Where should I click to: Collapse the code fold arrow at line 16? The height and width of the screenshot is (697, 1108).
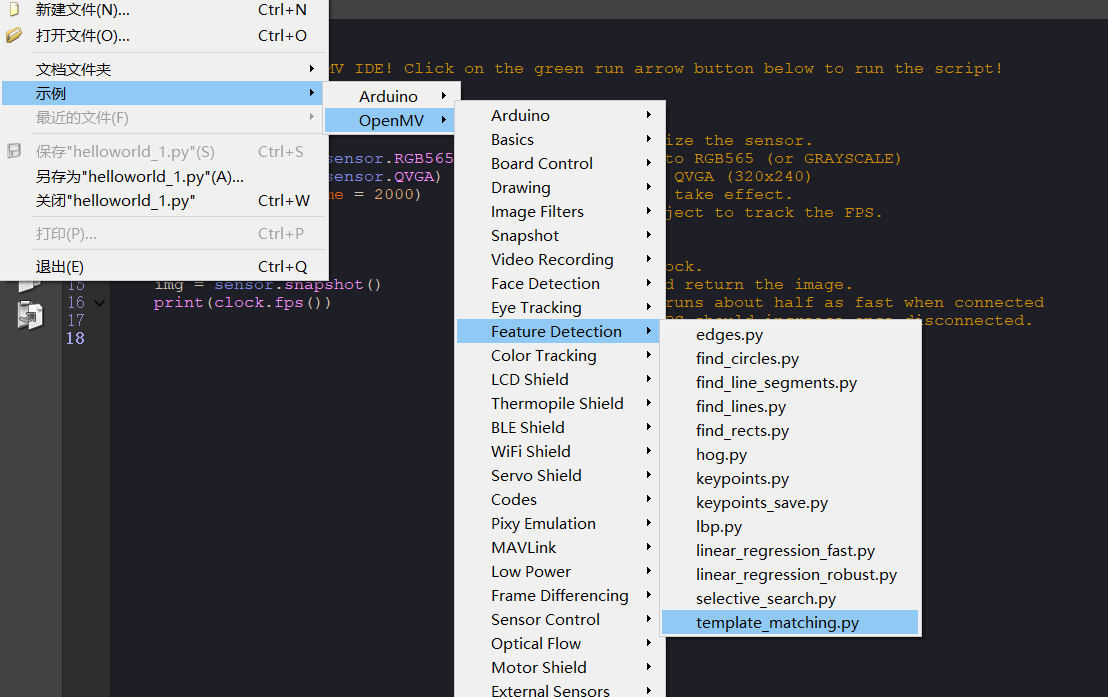100,303
